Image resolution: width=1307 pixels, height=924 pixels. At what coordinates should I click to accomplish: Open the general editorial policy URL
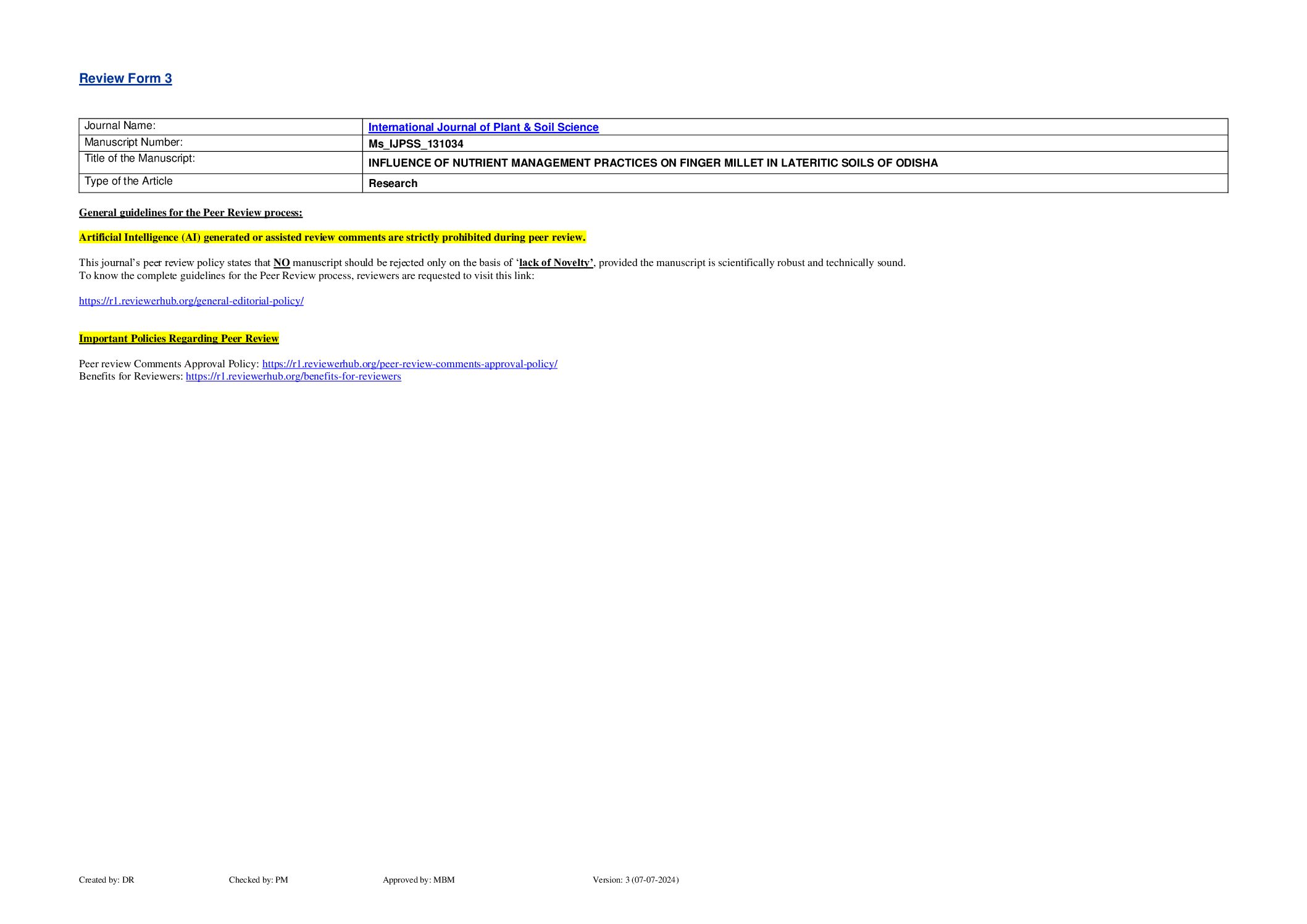(x=191, y=301)
